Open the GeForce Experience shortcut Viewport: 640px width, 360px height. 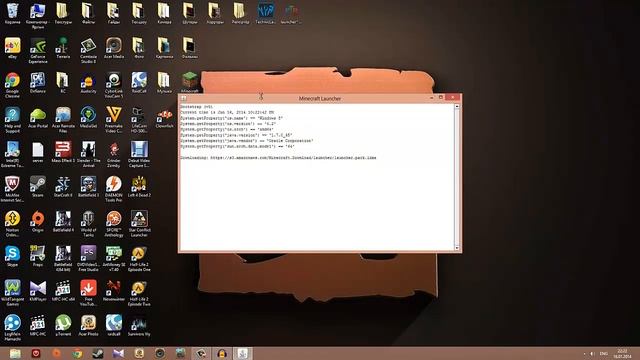(38, 51)
